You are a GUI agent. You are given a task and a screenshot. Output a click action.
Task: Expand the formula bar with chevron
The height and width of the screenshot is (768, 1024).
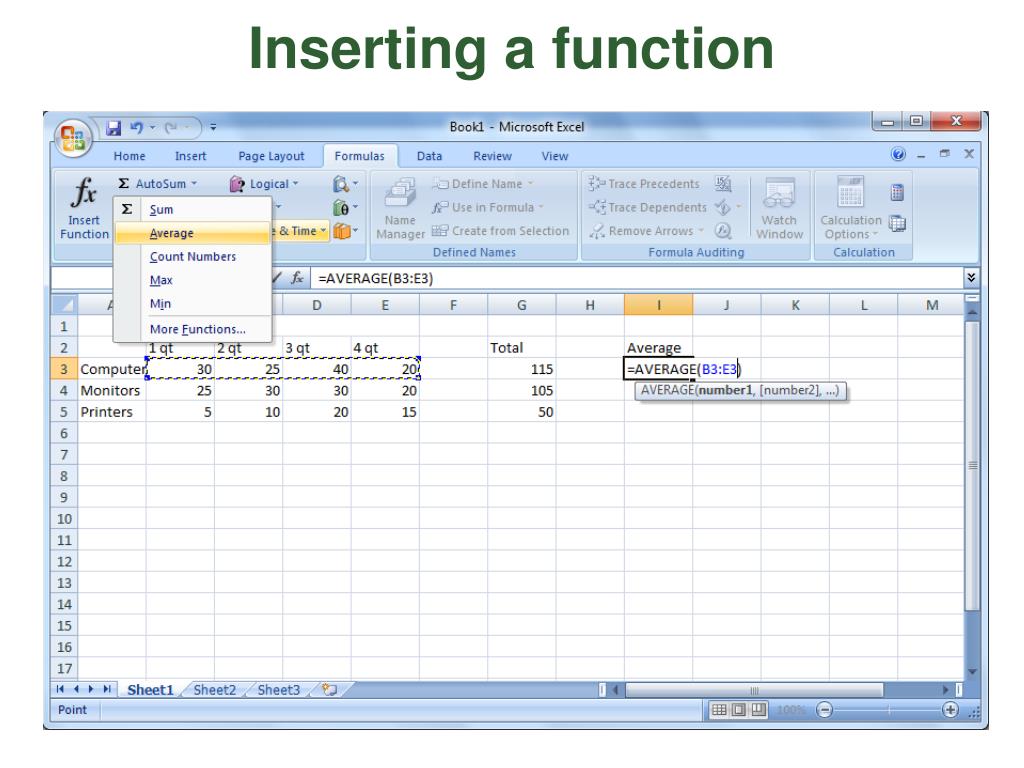click(971, 278)
